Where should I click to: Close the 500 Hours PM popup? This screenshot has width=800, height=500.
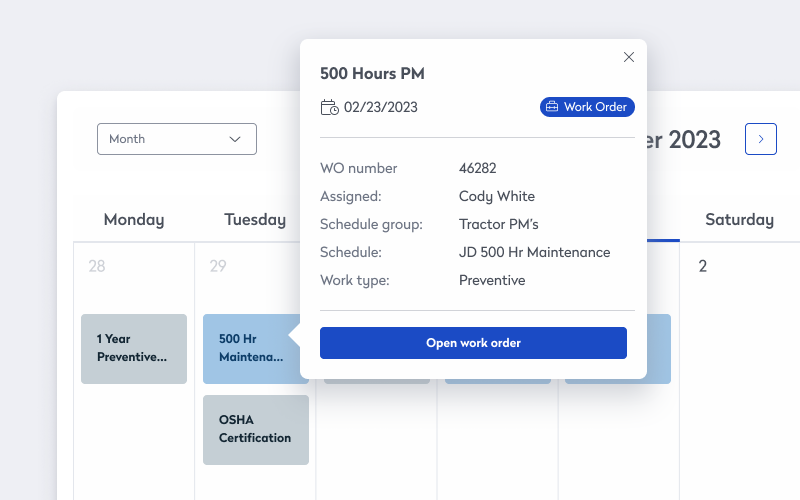click(629, 57)
